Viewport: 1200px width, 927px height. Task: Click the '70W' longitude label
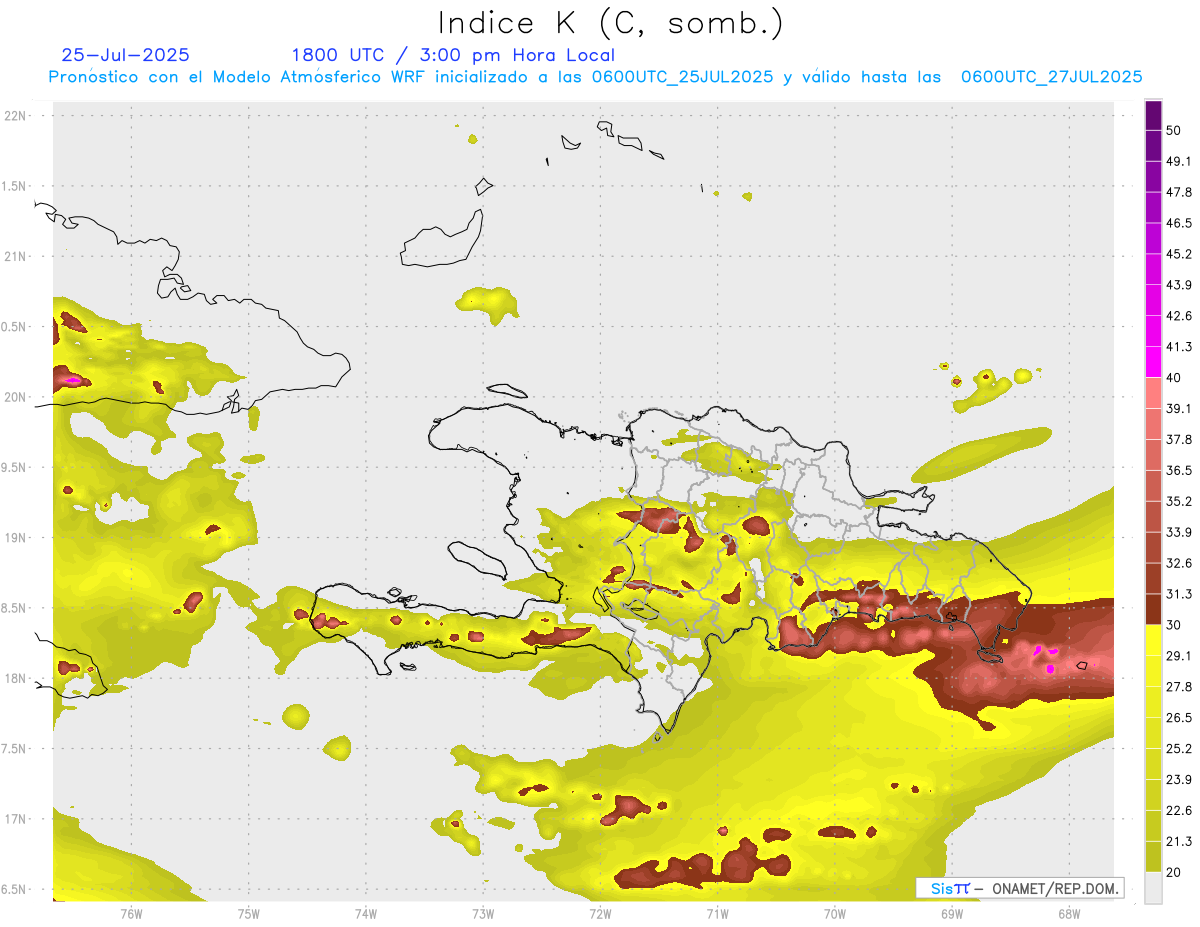(835, 913)
